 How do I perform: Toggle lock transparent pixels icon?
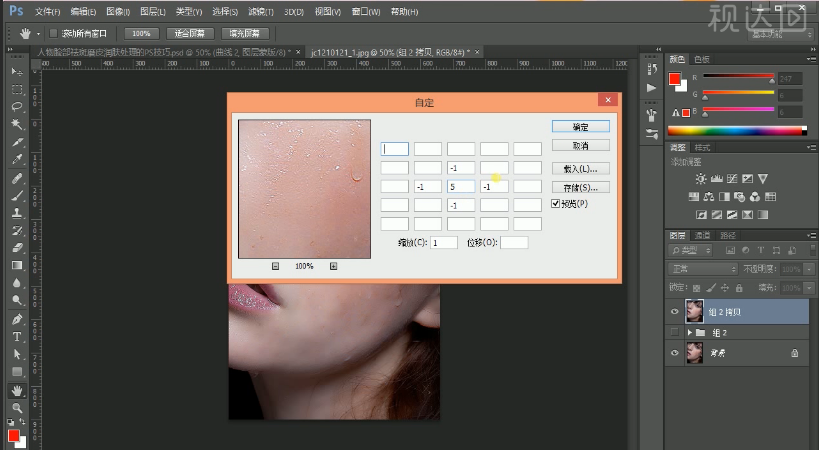[x=696, y=288]
